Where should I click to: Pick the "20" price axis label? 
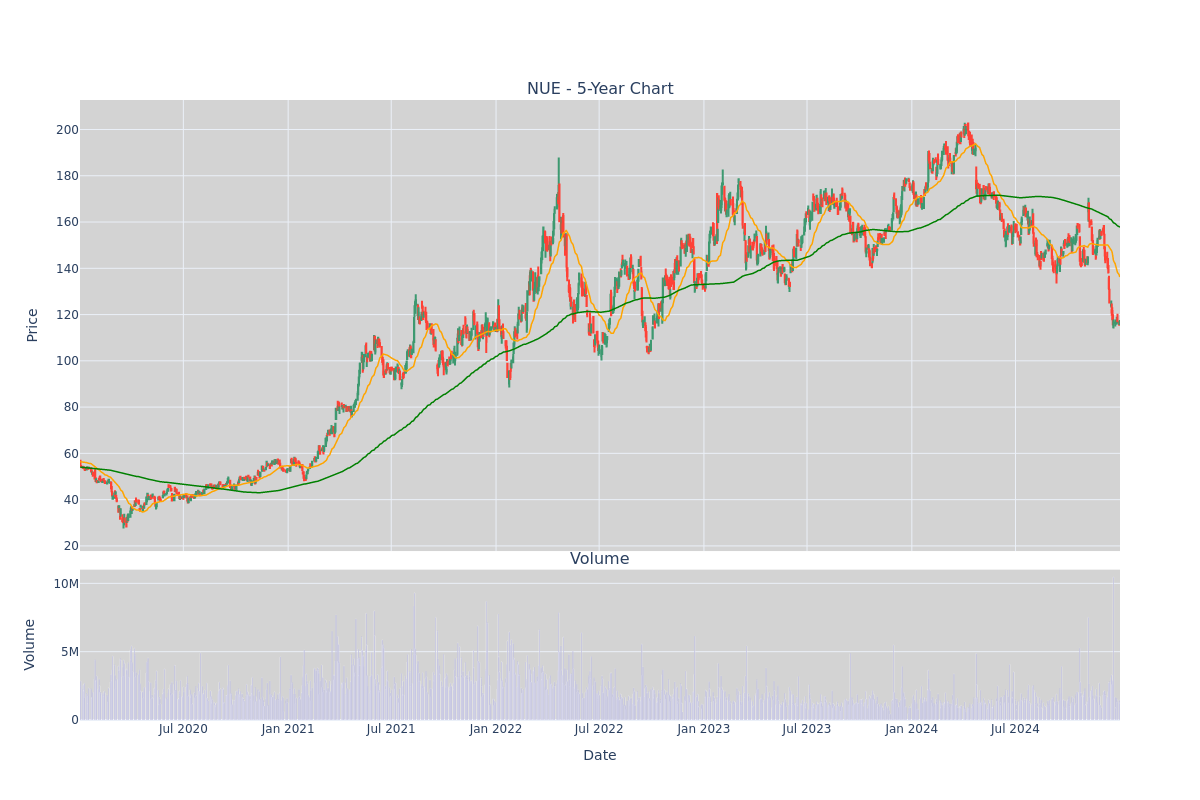[x=71, y=546]
